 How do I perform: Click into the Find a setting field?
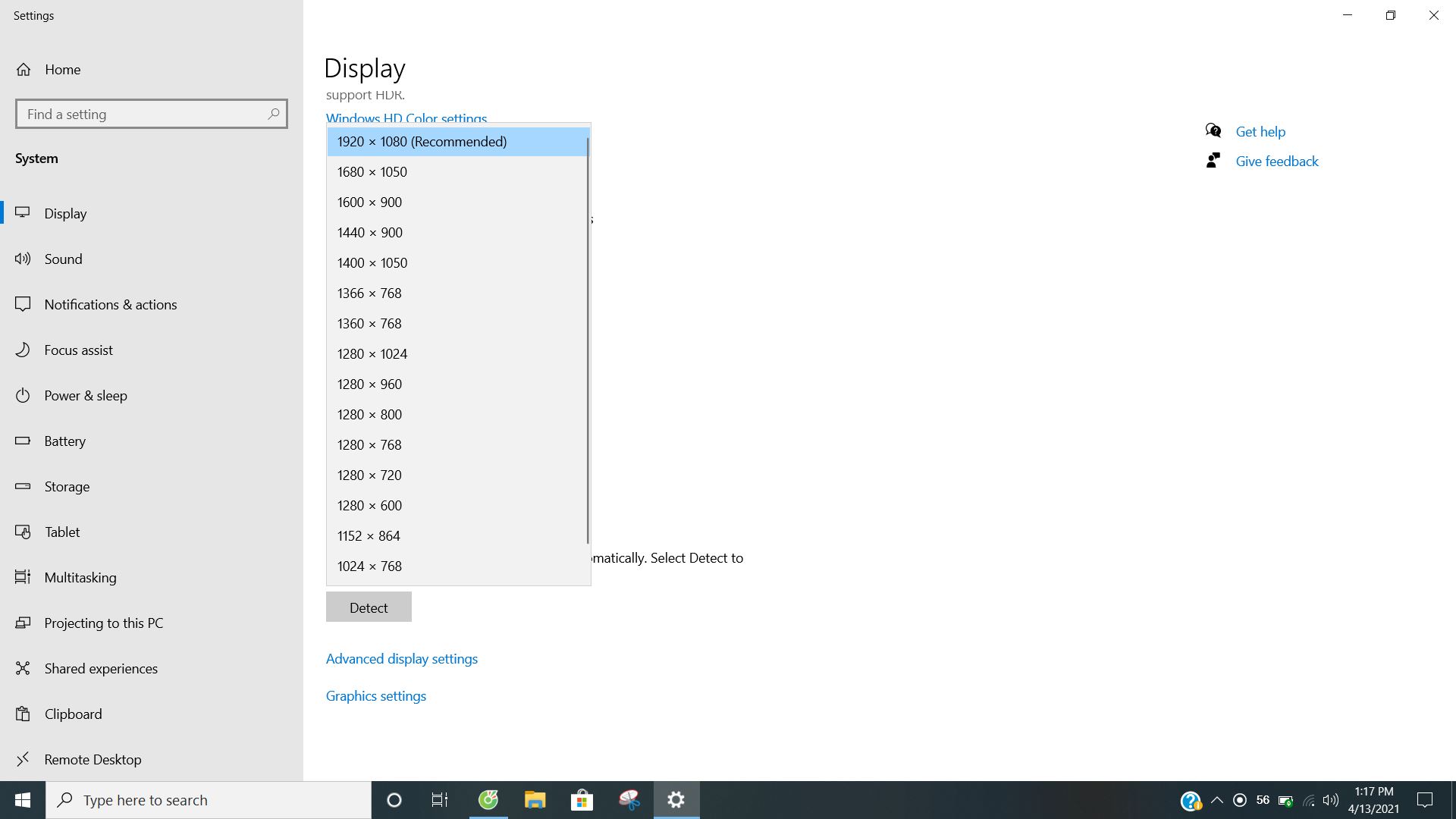140,114
